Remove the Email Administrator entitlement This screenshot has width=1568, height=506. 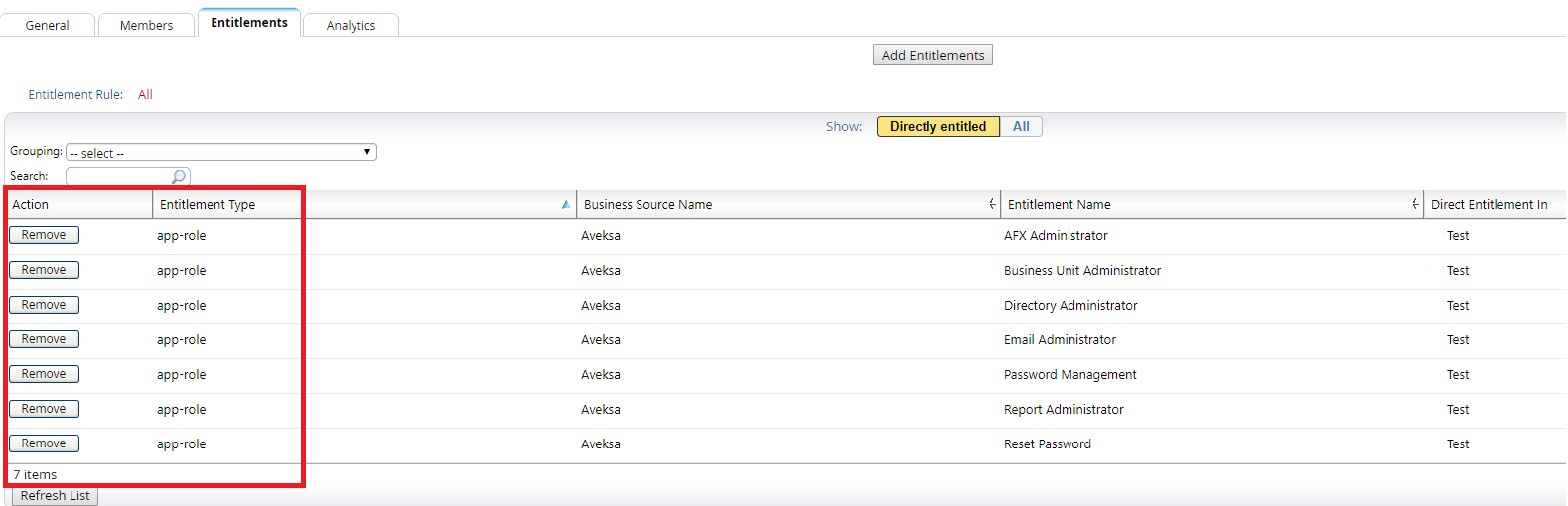(45, 339)
